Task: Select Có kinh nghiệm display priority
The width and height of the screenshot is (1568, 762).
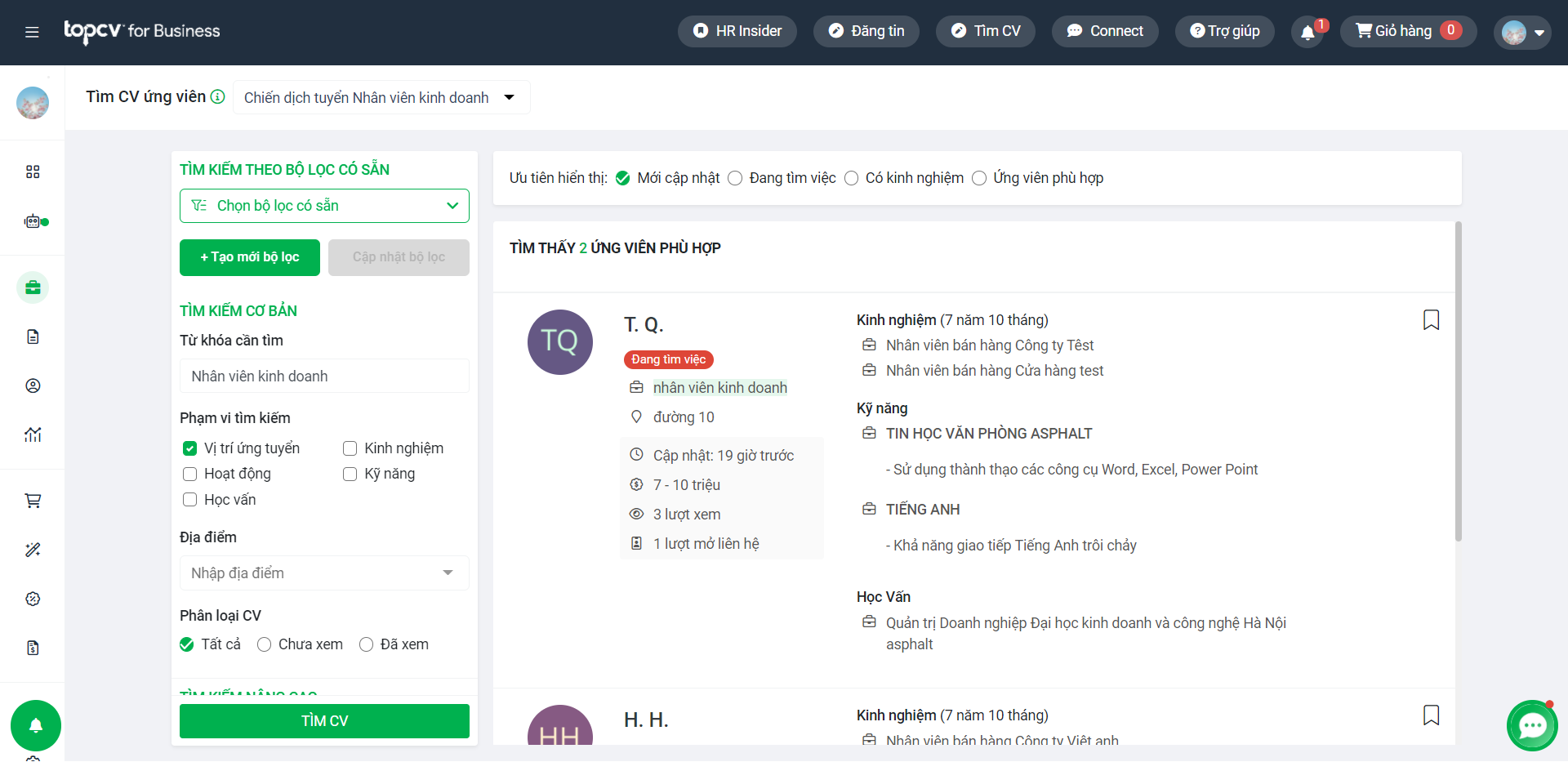Action: tap(851, 178)
